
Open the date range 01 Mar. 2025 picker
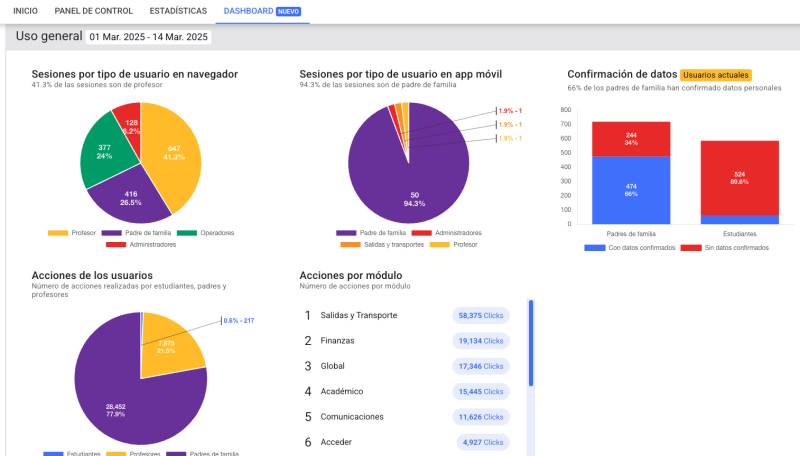click(148, 37)
